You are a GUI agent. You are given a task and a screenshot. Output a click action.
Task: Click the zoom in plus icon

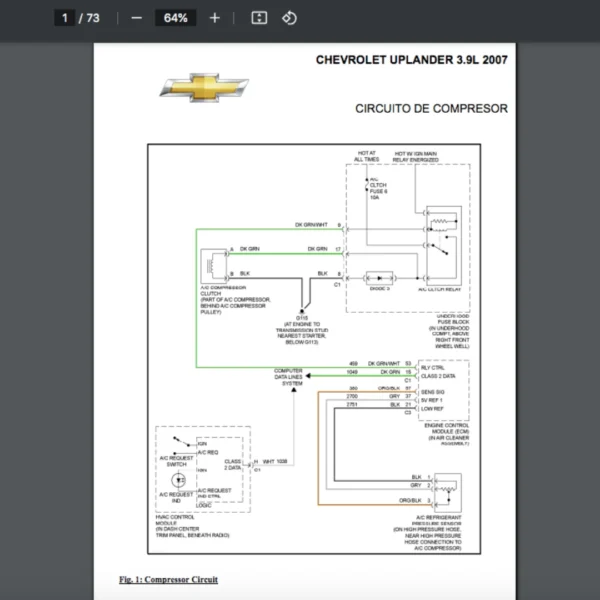214,18
